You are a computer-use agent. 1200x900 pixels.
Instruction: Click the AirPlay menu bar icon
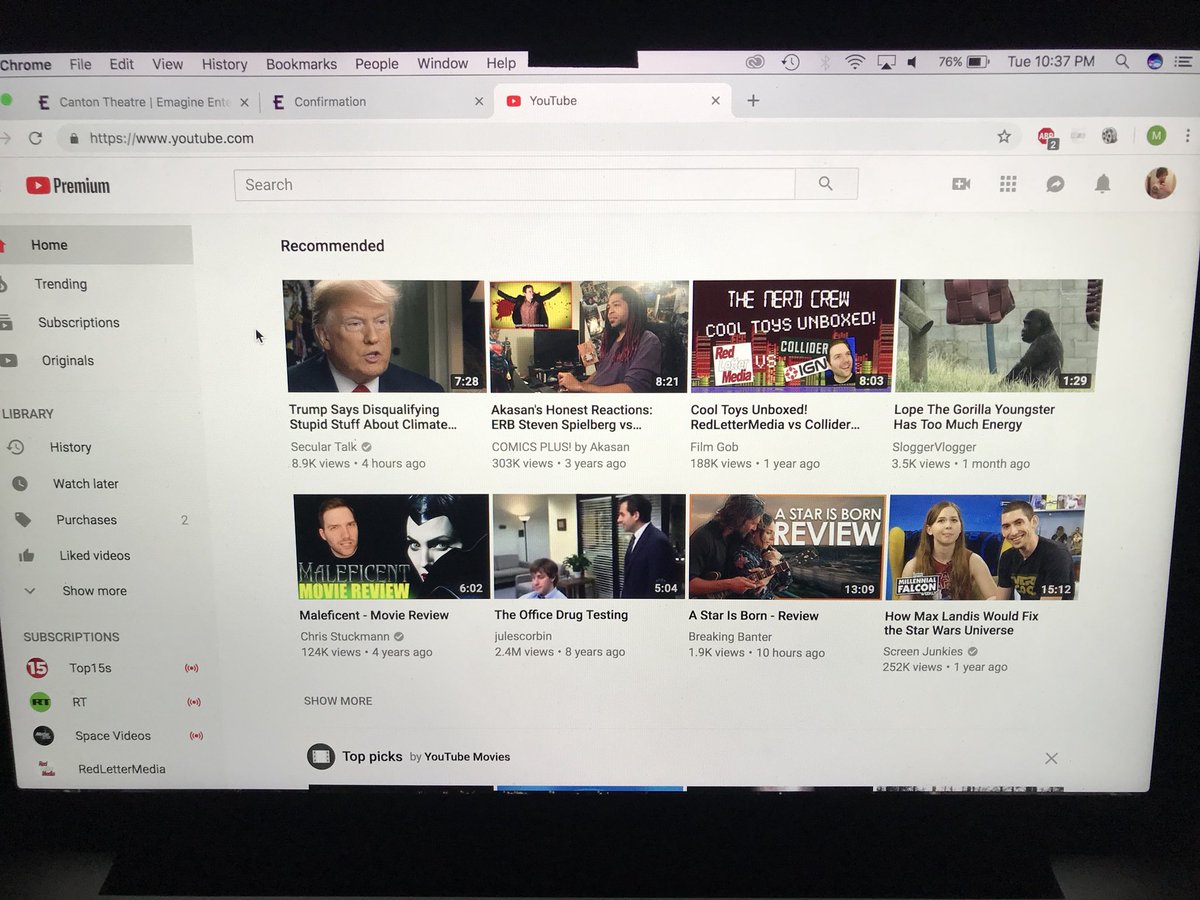click(x=885, y=62)
